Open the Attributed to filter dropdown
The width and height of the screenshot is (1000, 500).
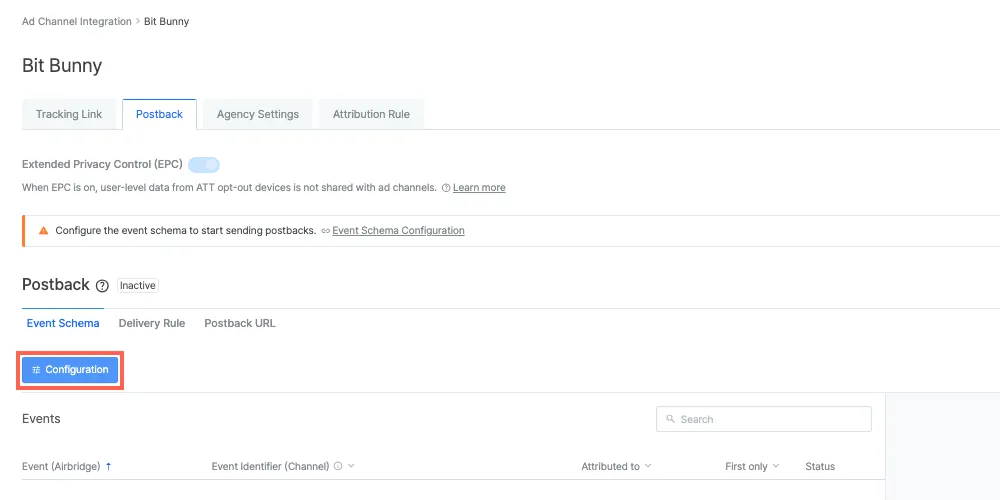click(648, 466)
